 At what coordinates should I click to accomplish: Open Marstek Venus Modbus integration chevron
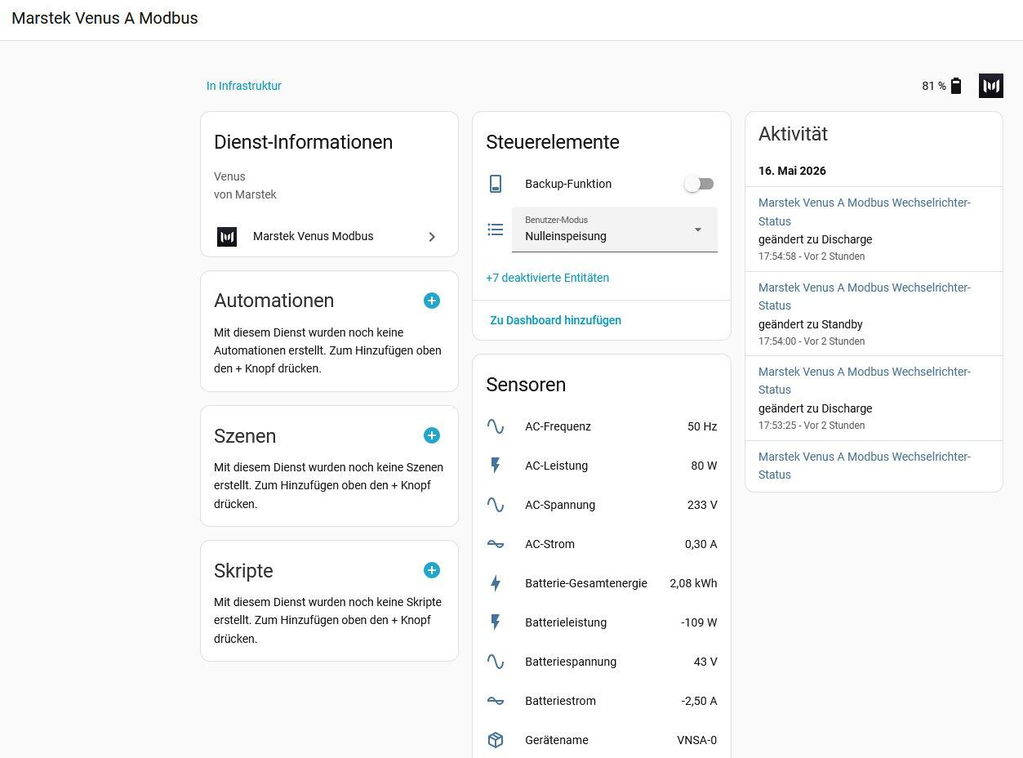pyautogui.click(x=431, y=237)
